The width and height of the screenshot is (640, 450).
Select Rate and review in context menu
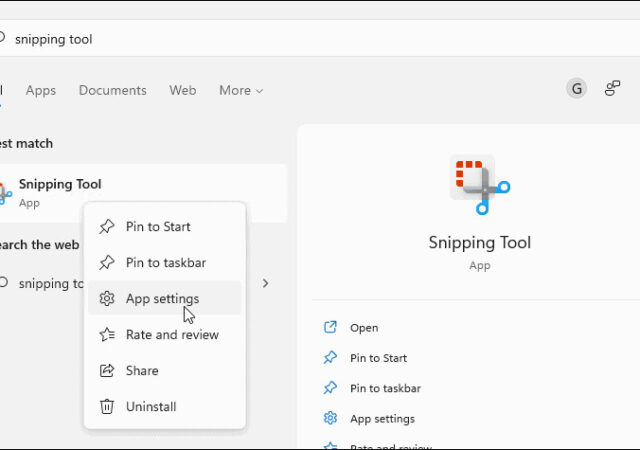tap(164, 334)
